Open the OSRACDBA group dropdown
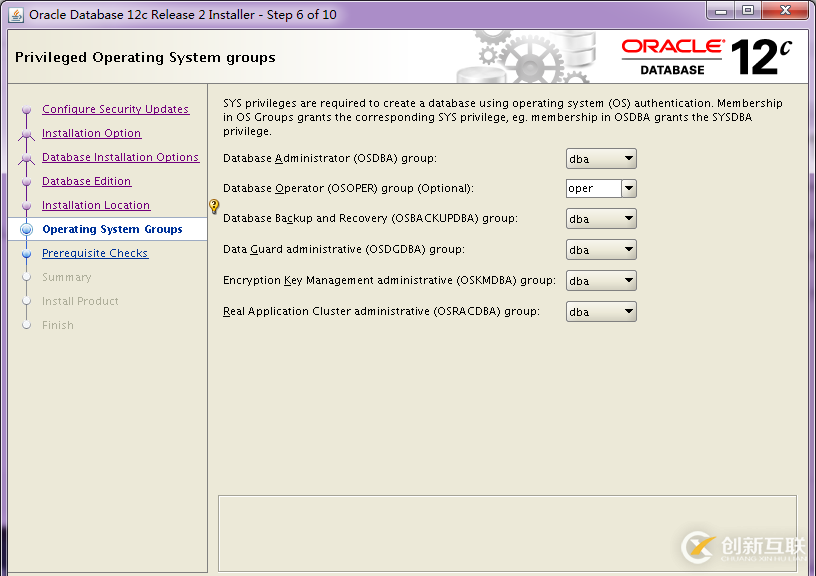The height and width of the screenshot is (576, 816). 601,312
